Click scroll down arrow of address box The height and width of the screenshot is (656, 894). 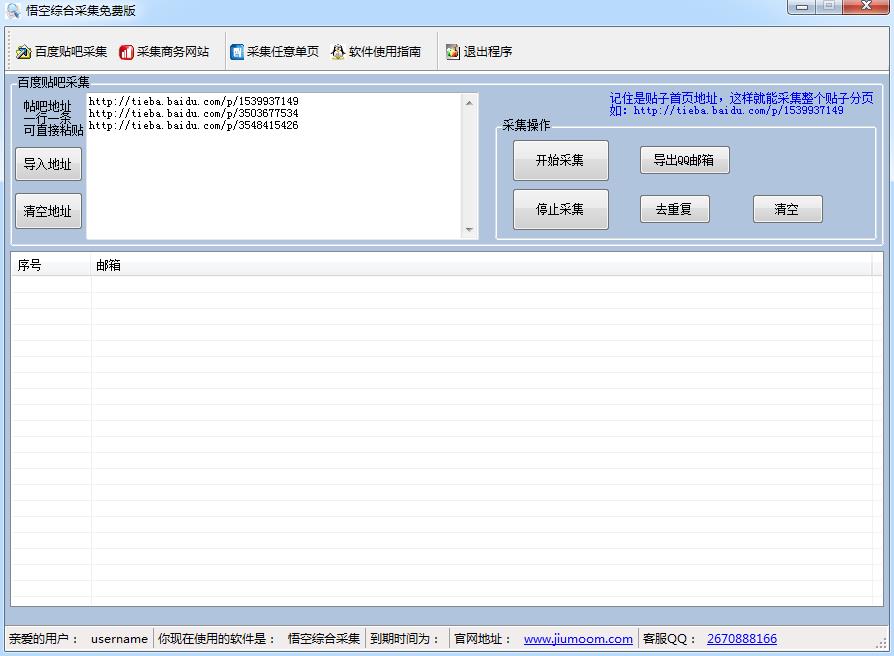[x=469, y=229]
